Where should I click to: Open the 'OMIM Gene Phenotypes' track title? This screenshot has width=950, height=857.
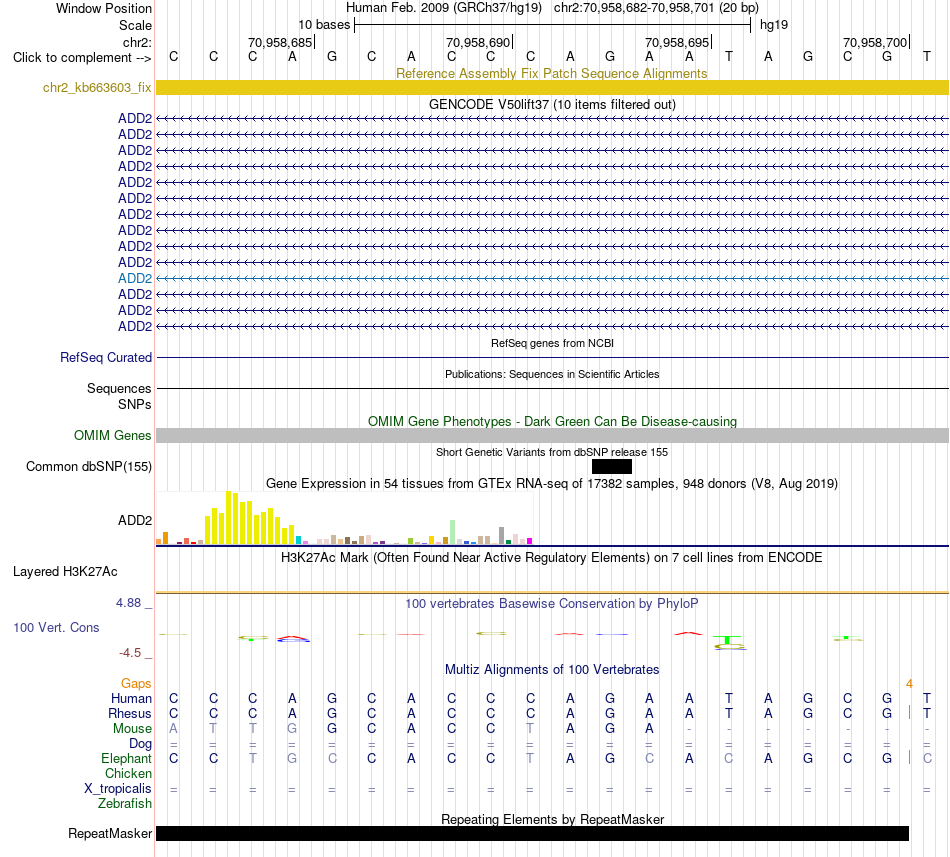coord(552,421)
